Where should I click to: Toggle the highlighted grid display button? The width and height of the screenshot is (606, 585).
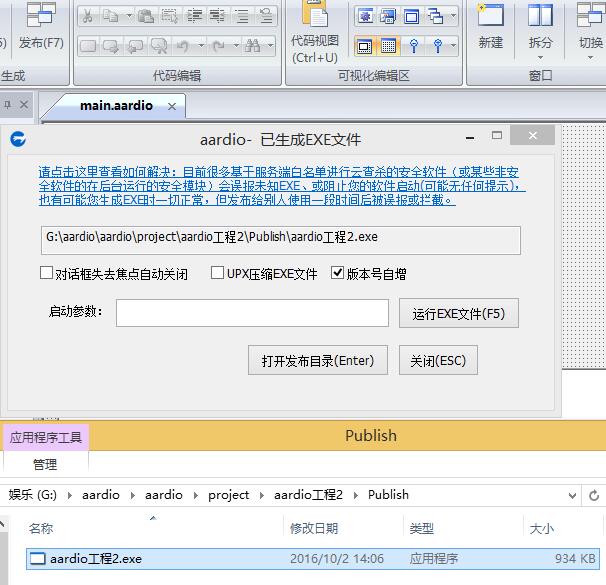coord(388,46)
